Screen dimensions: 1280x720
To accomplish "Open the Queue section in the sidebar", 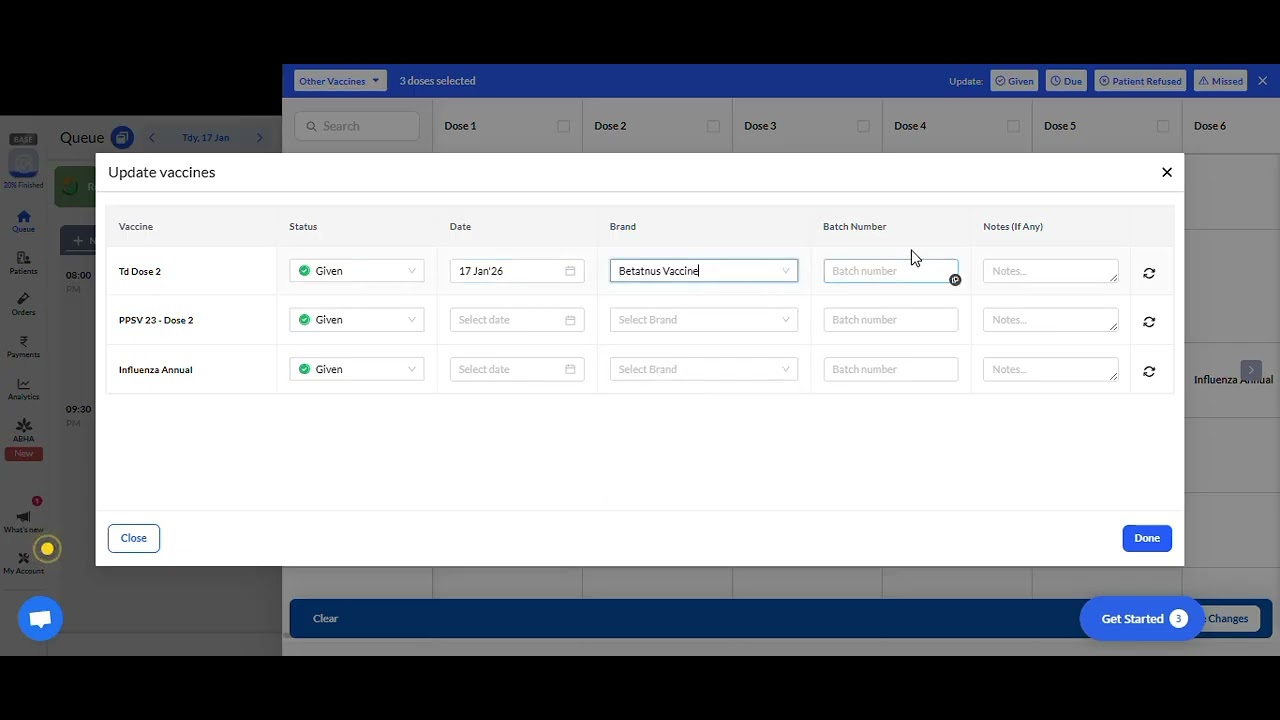I will coord(23,221).
